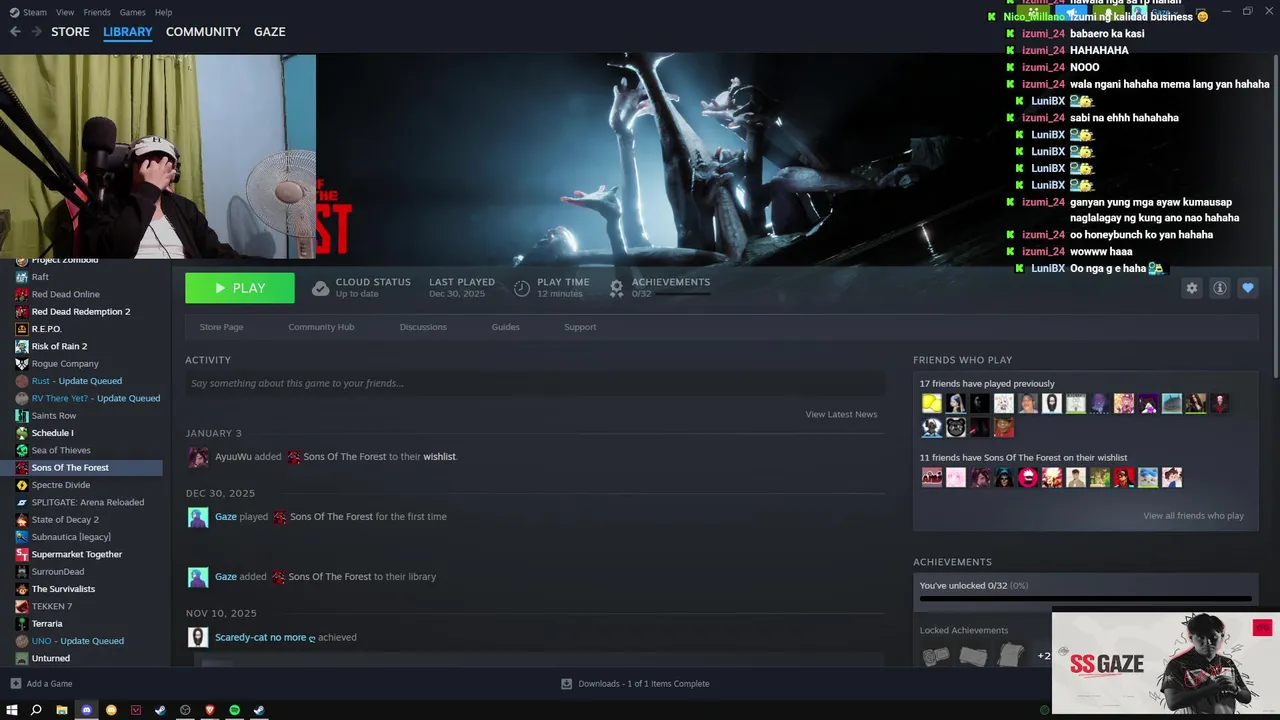Open the Store Page link
This screenshot has width=1280, height=720.
pyautogui.click(x=221, y=327)
